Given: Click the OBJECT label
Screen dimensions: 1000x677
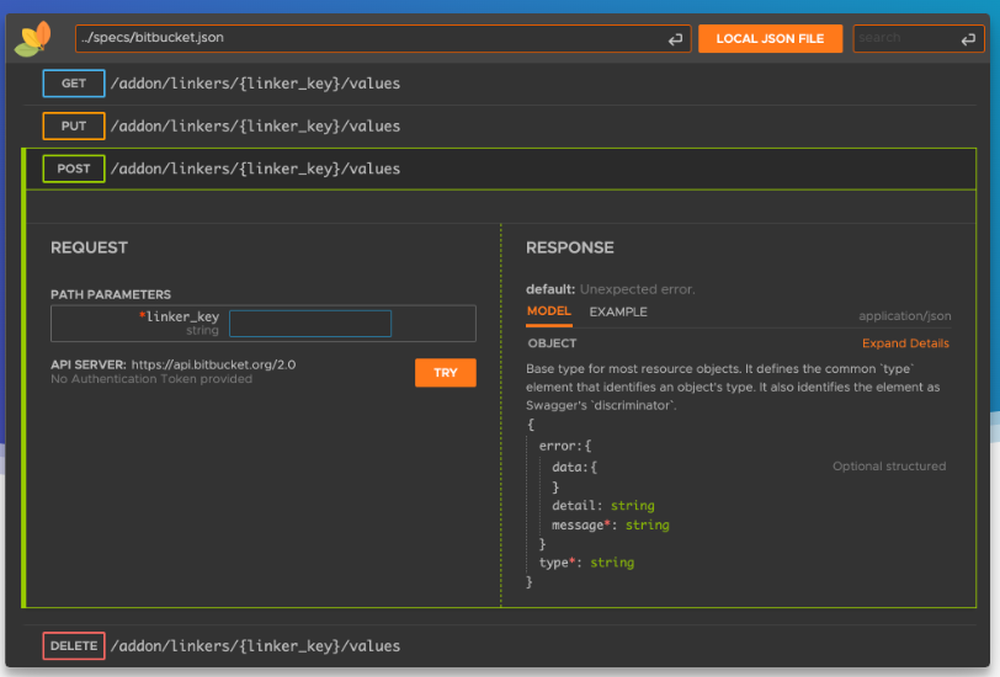Looking at the screenshot, I should point(552,344).
